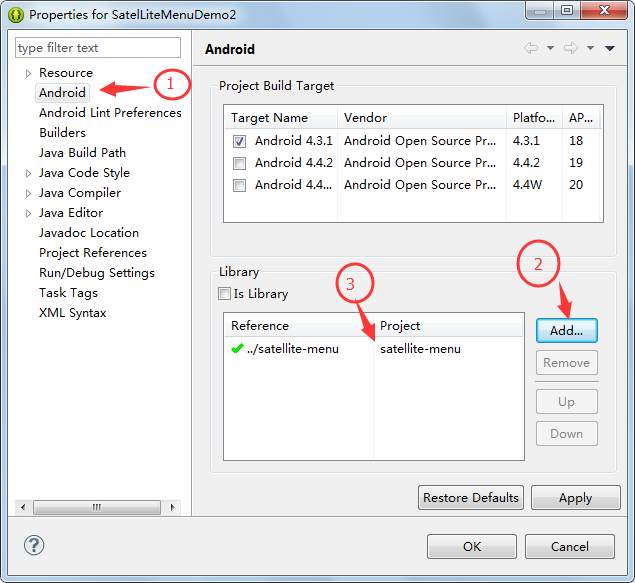Confirm with the OK button
Screen dimensions: 635x583
coord(472,547)
